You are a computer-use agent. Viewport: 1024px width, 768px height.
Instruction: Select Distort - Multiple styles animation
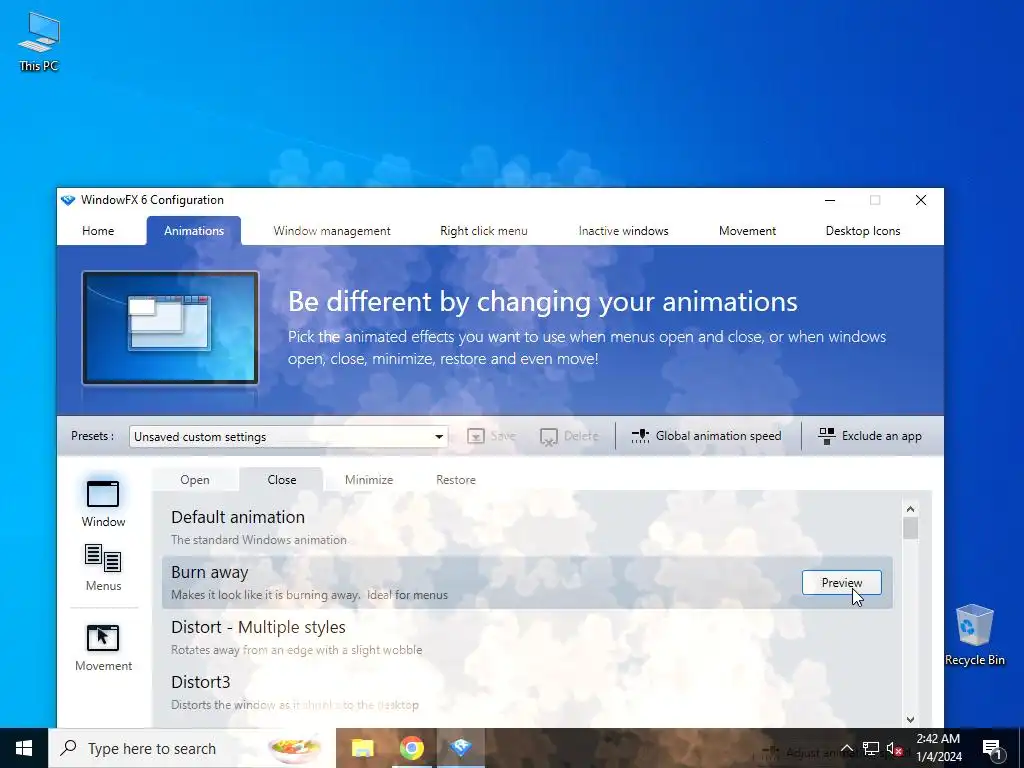pos(527,637)
